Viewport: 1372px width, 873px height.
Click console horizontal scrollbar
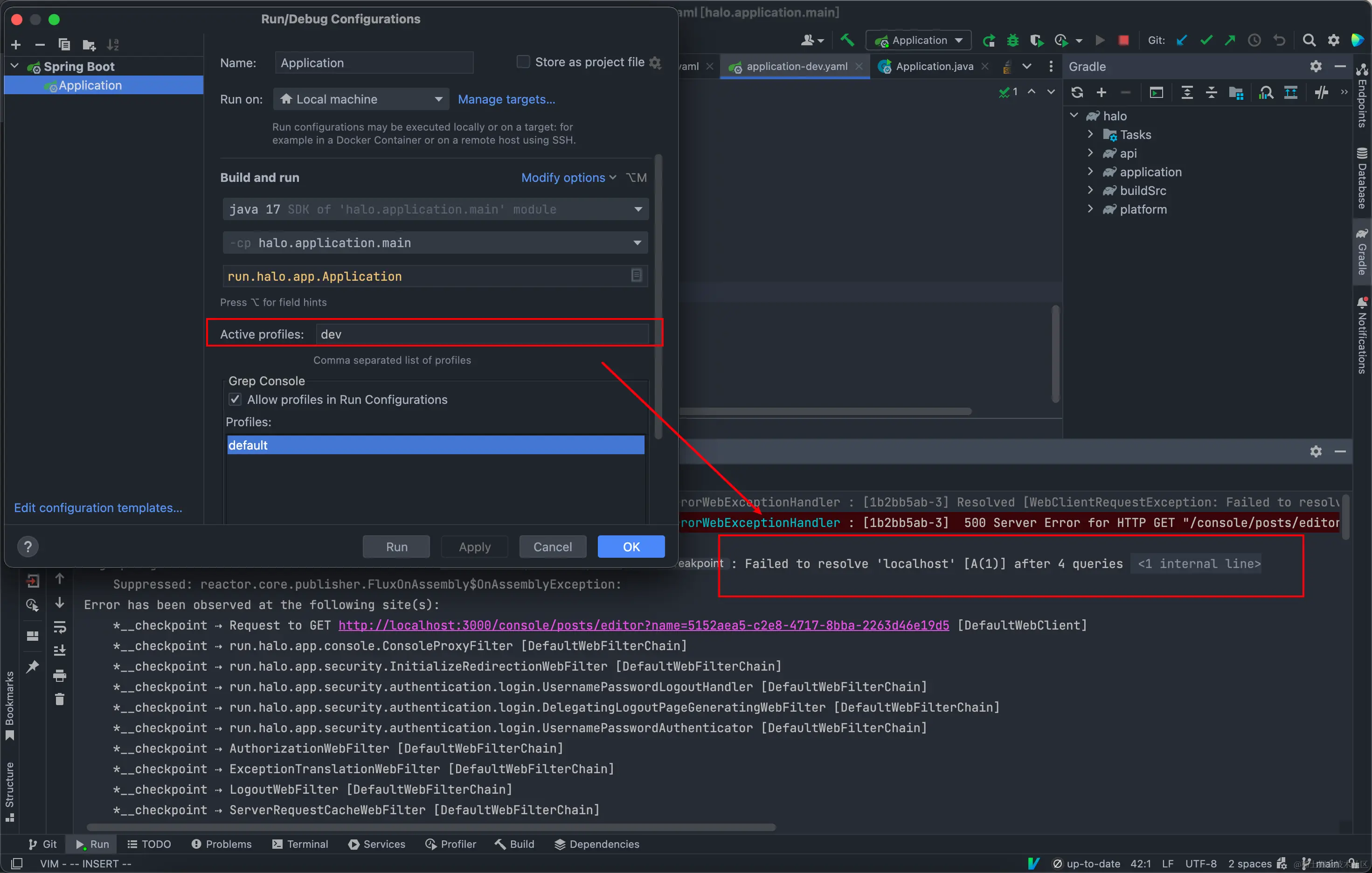(x=431, y=827)
